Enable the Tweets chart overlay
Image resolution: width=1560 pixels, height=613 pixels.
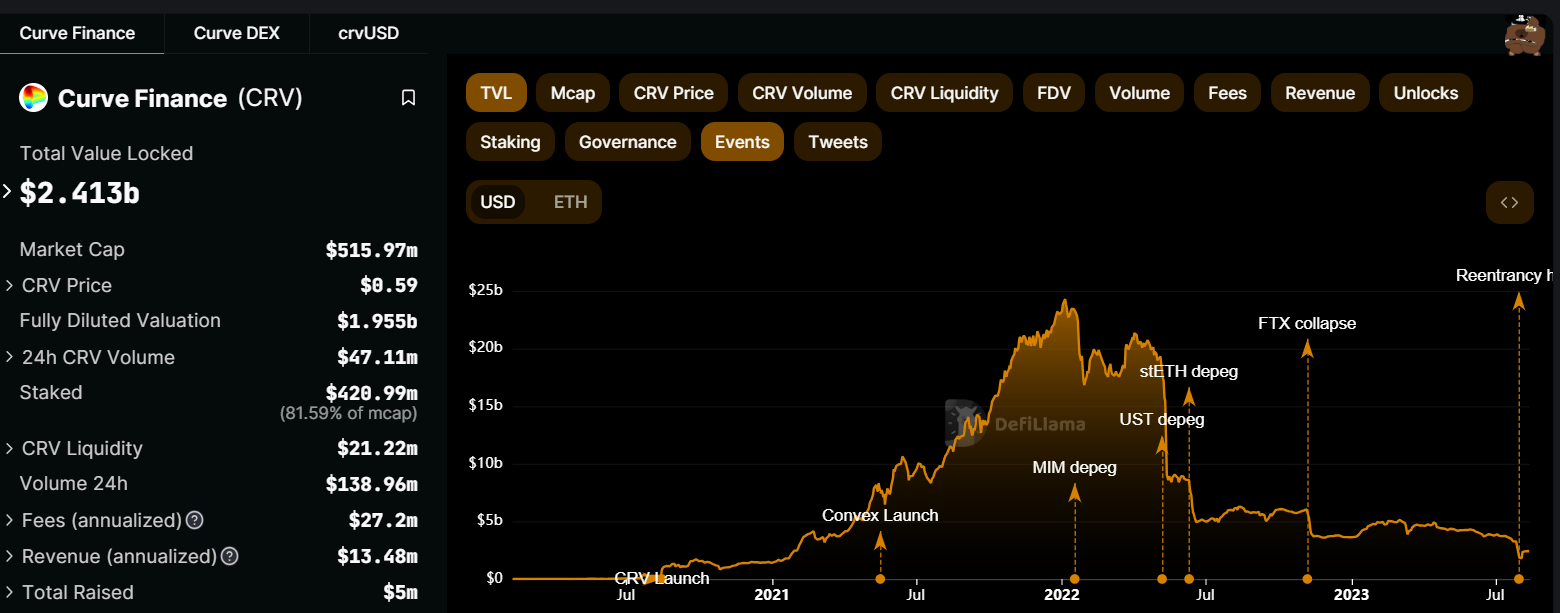[x=838, y=142]
